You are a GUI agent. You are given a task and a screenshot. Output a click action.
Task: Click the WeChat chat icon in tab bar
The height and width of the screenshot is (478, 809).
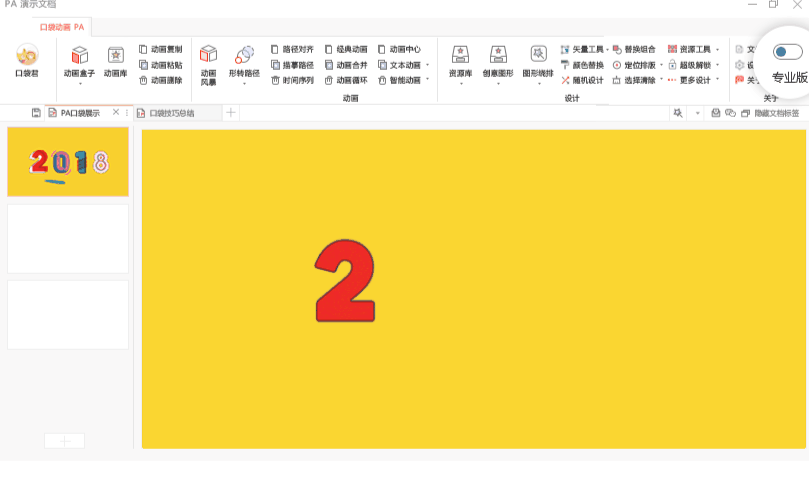tap(730, 113)
